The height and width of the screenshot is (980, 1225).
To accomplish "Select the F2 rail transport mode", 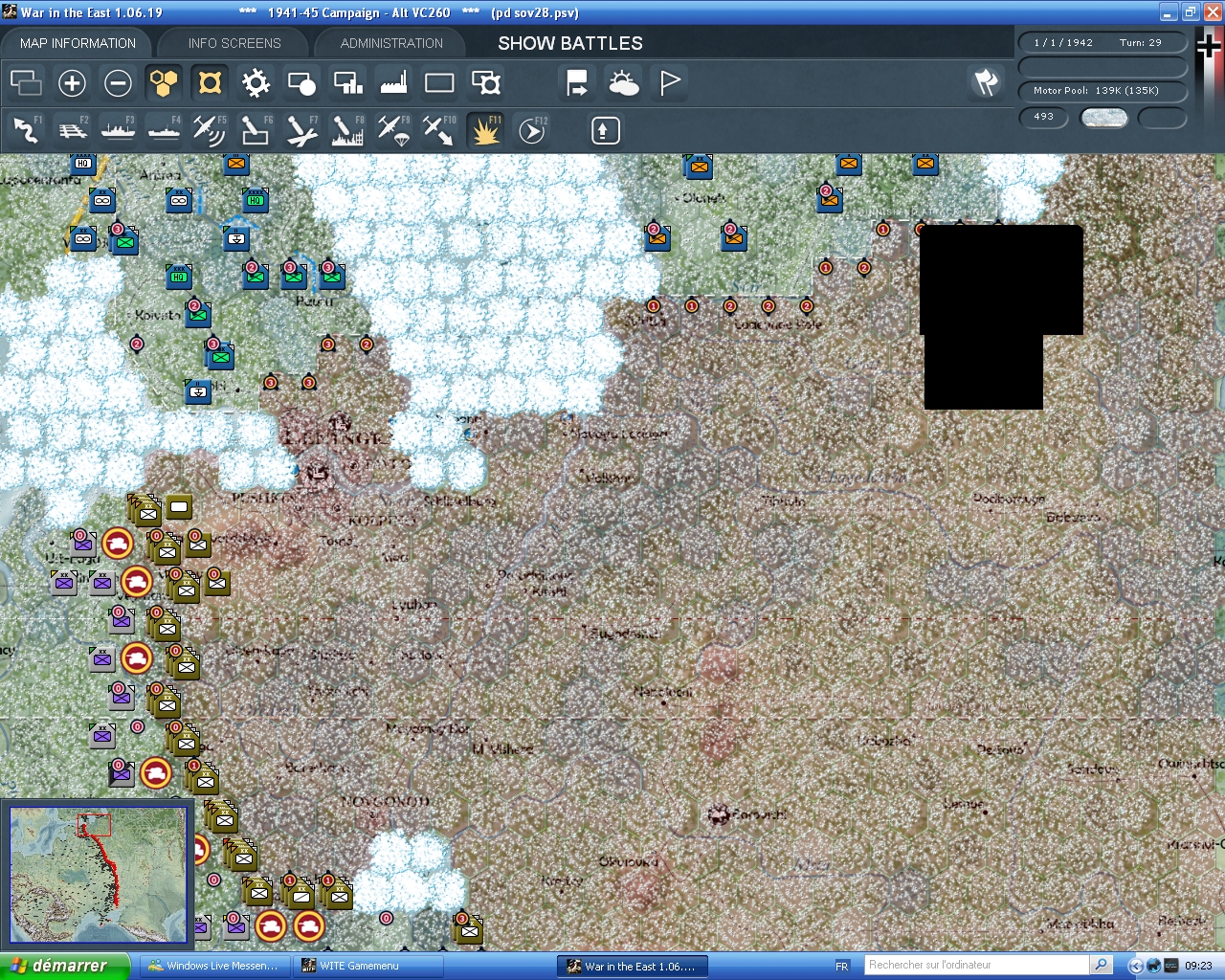I will (72, 130).
